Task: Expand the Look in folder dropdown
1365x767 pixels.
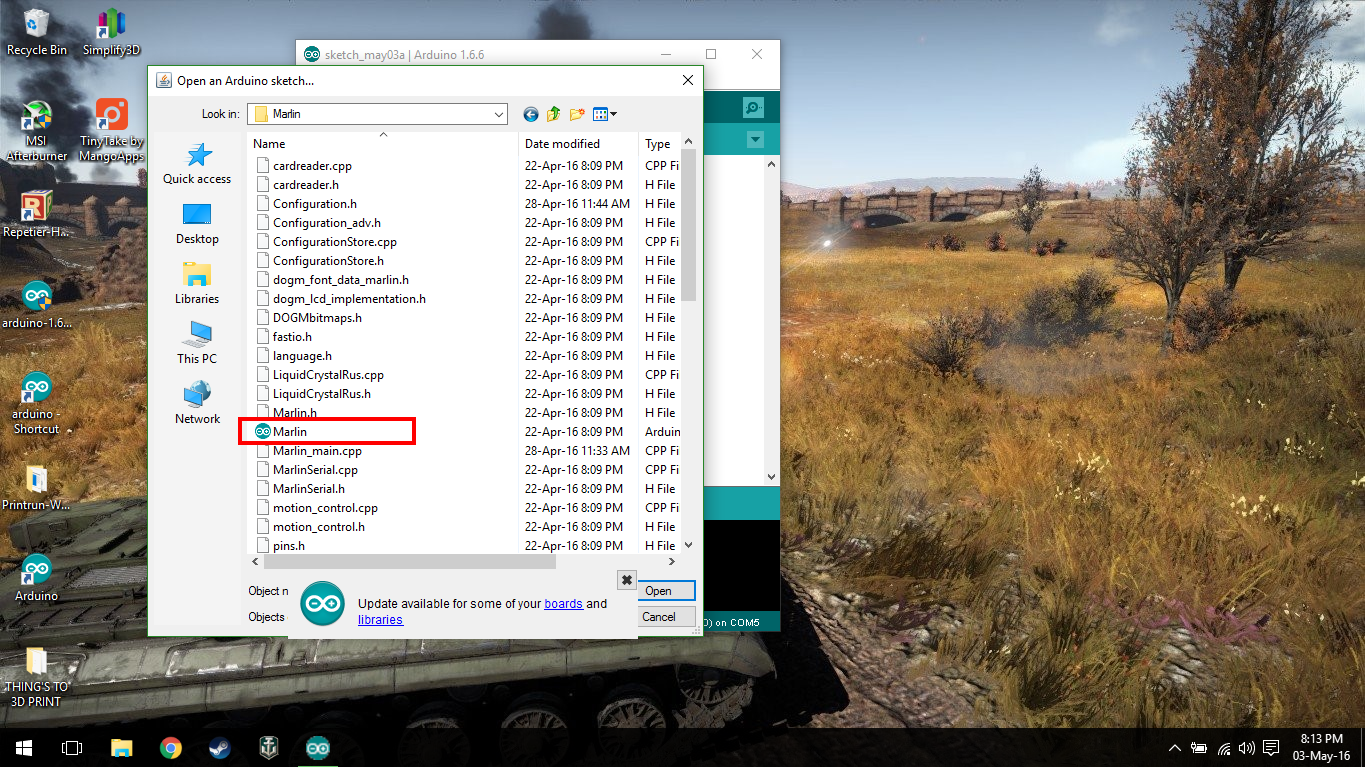Action: [499, 114]
